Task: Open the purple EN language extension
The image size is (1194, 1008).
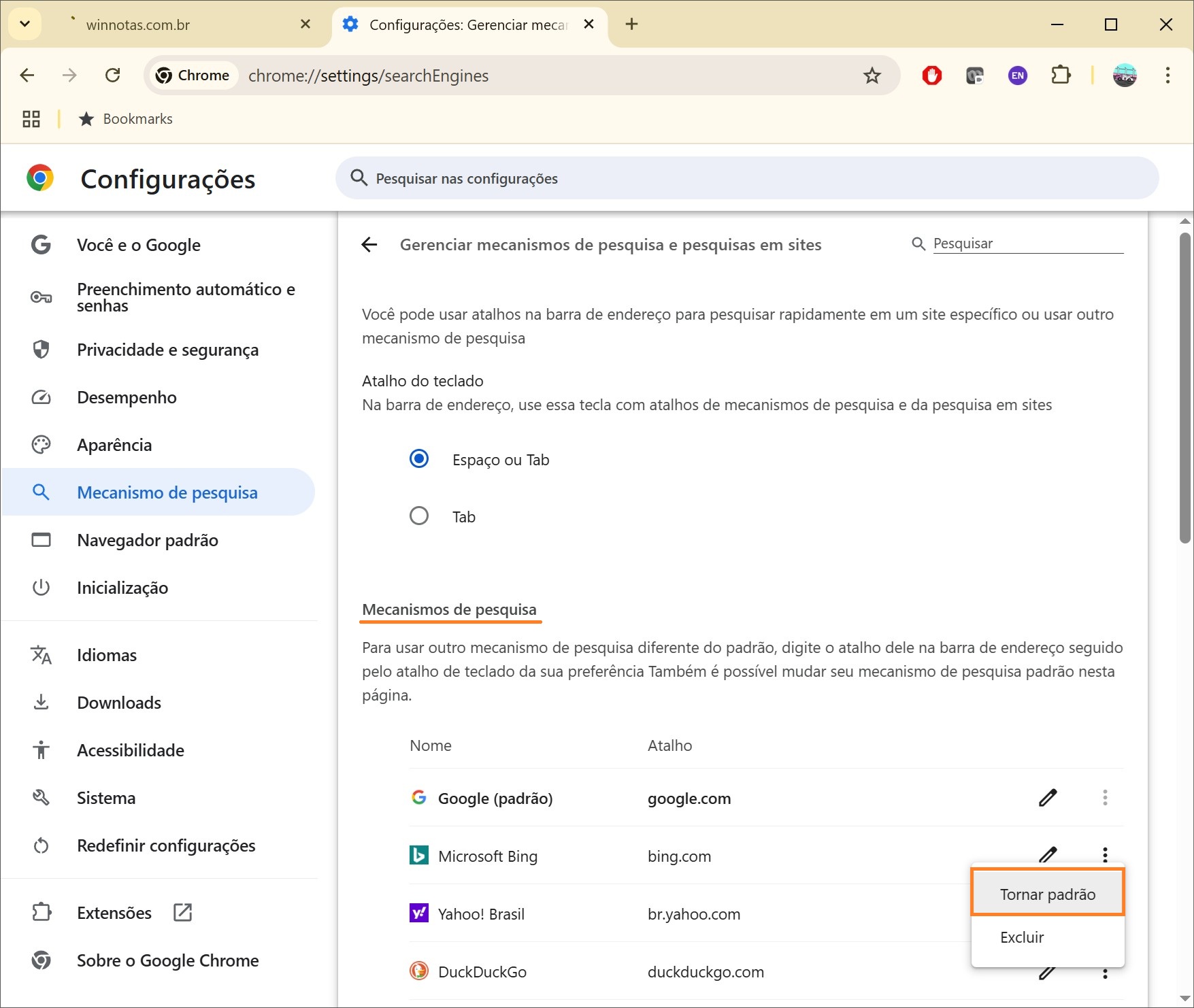Action: click(1018, 75)
